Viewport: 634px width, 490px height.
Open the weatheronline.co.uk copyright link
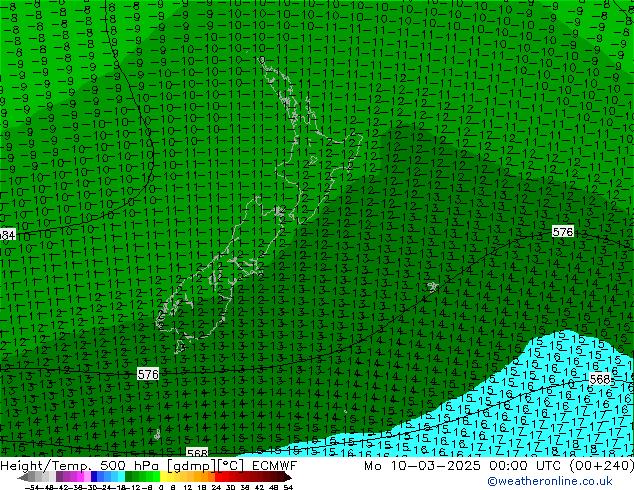pyautogui.click(x=550, y=481)
